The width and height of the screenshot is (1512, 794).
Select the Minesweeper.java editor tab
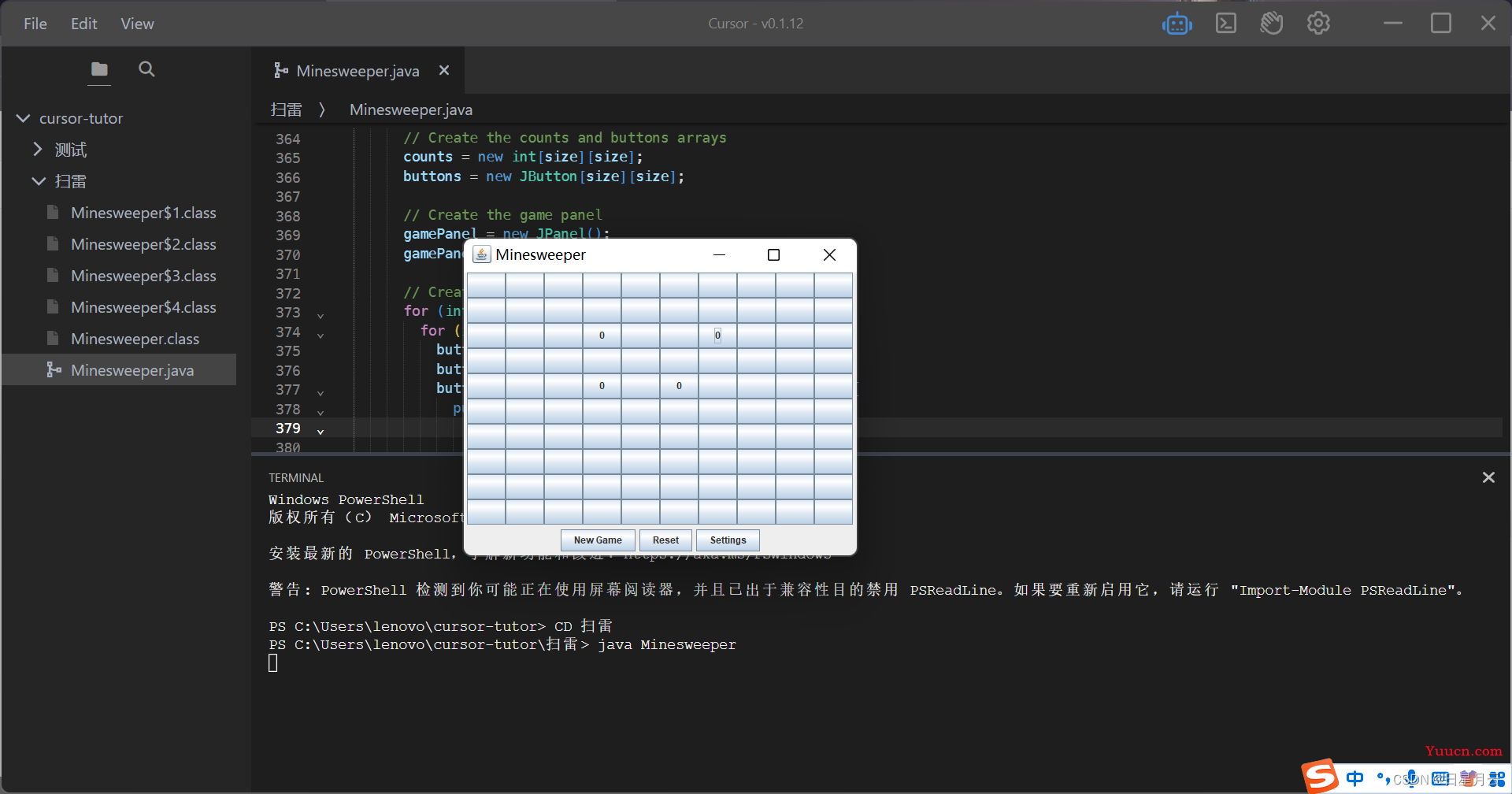(358, 71)
